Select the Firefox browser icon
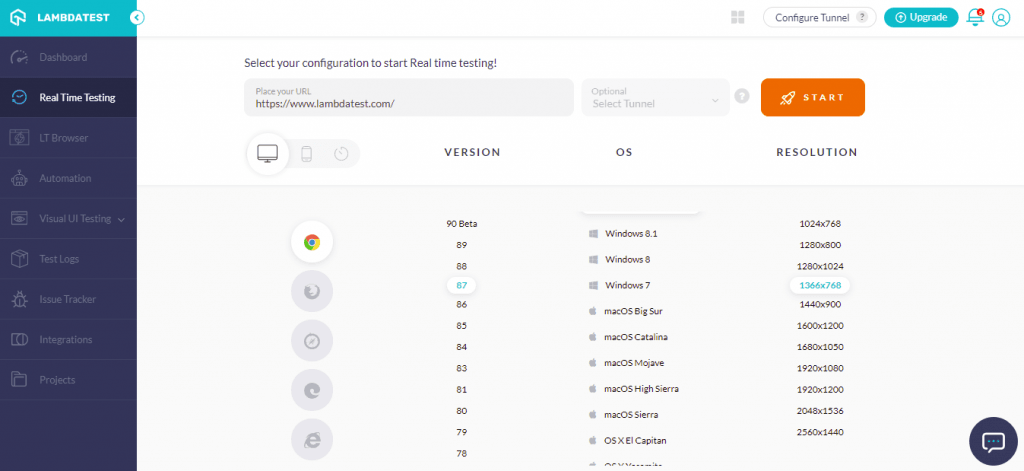The image size is (1024, 471). (x=312, y=291)
